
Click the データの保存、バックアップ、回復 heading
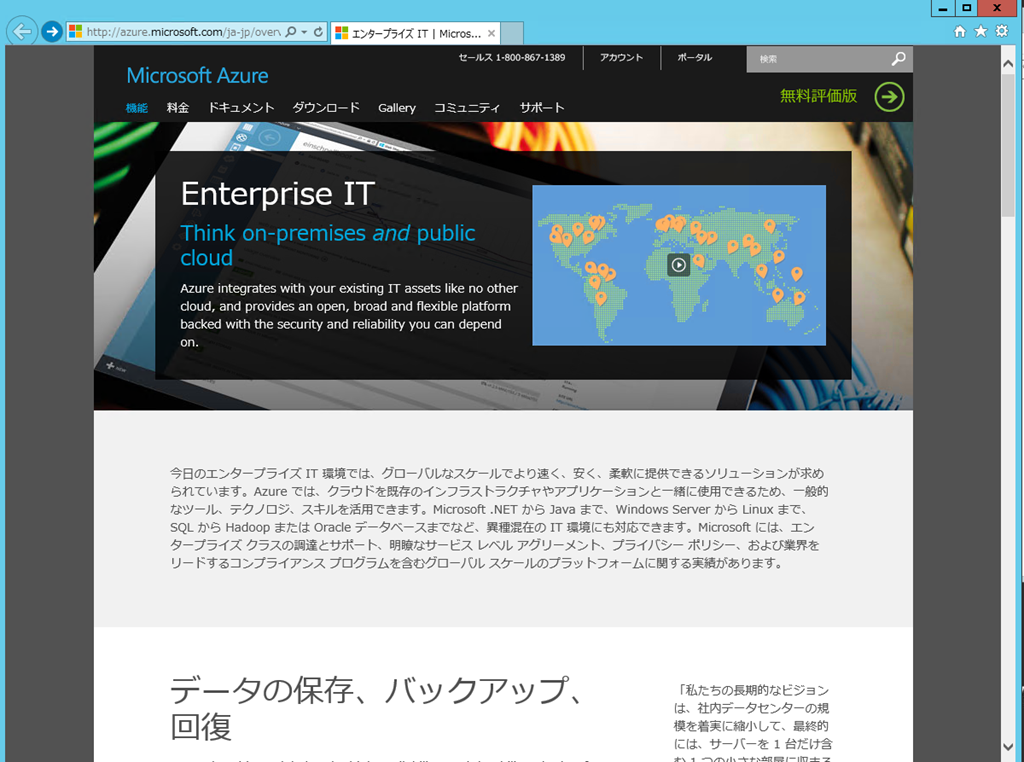point(377,708)
